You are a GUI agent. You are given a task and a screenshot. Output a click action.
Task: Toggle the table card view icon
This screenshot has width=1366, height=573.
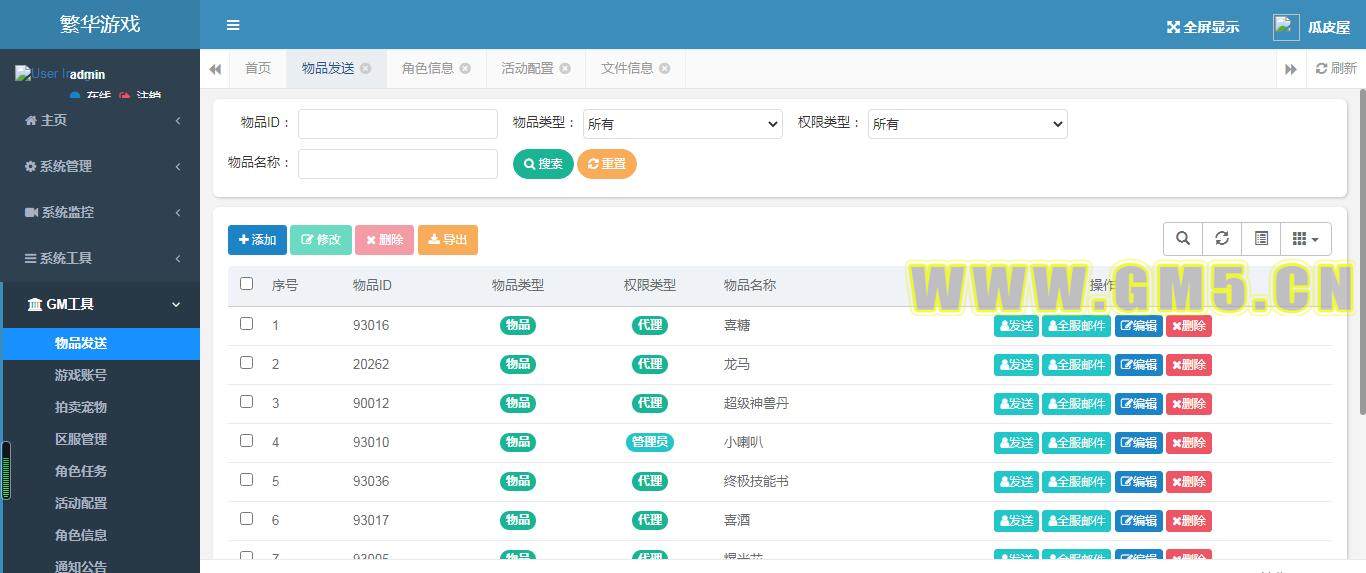coord(1261,238)
